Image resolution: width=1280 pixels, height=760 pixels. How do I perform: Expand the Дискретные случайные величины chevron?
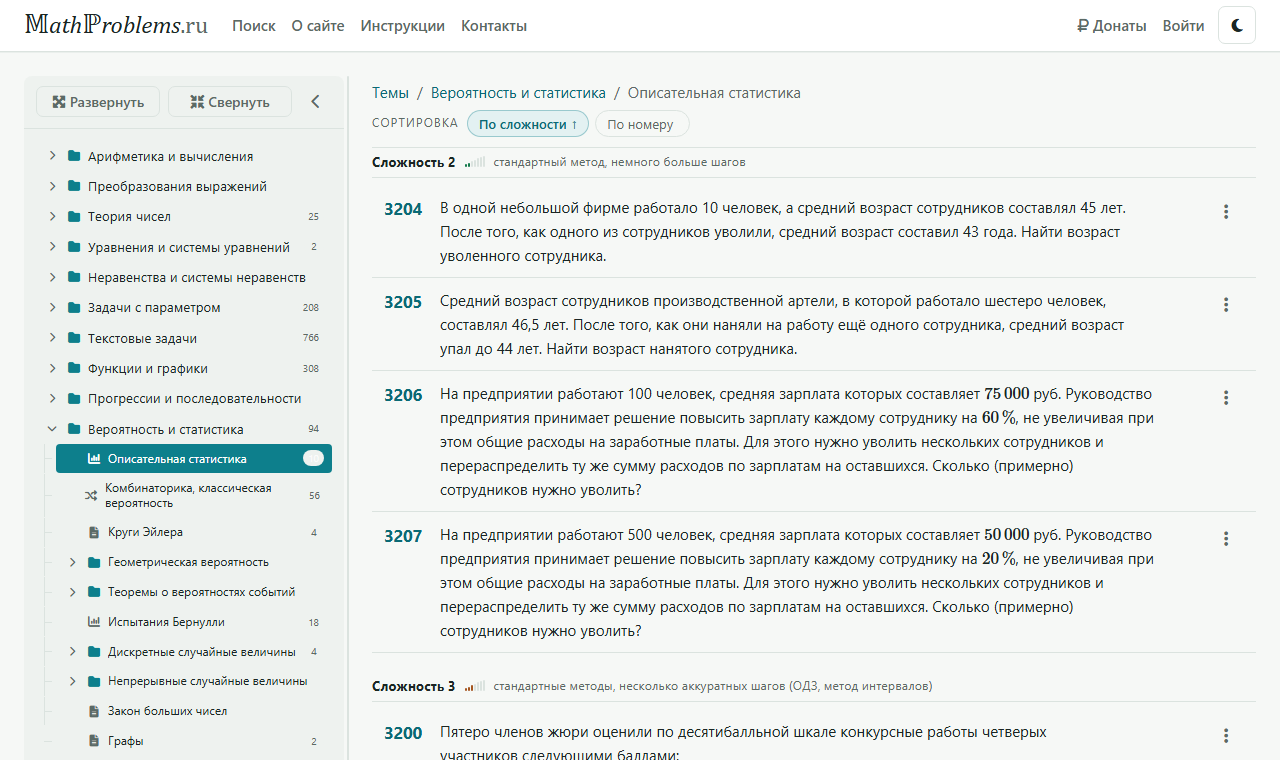72,652
